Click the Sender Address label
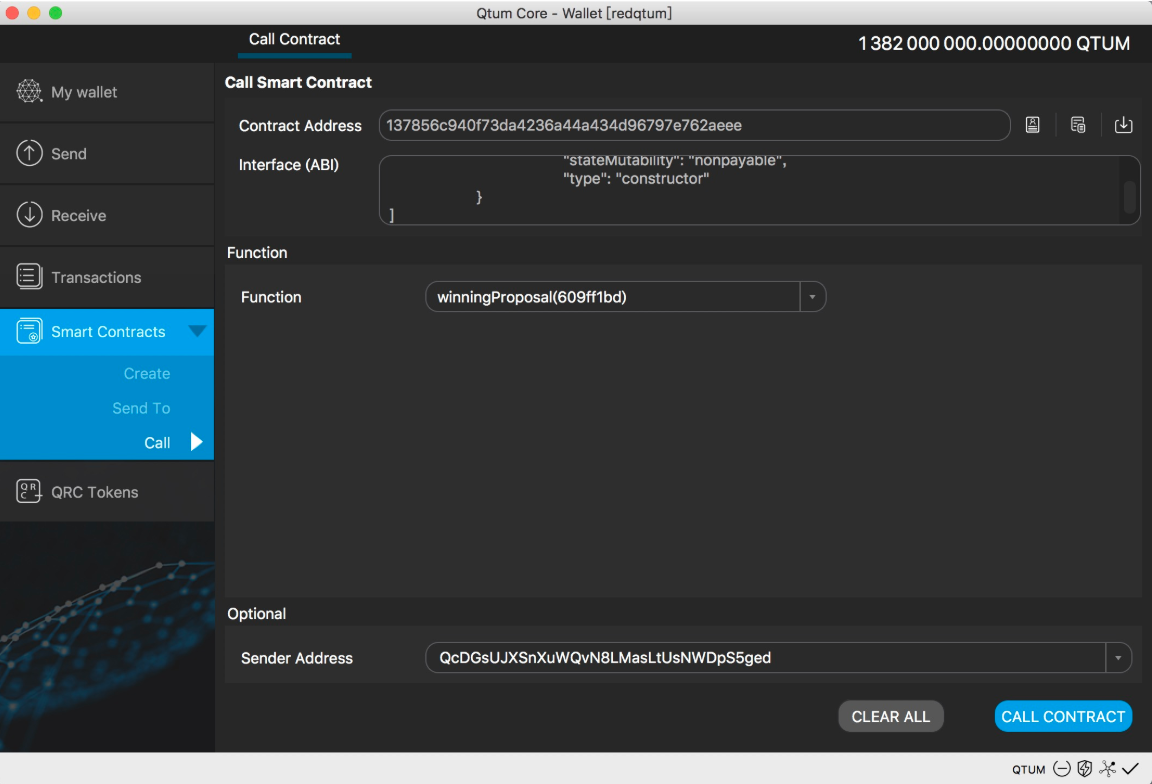The image size is (1152, 784). coord(297,658)
